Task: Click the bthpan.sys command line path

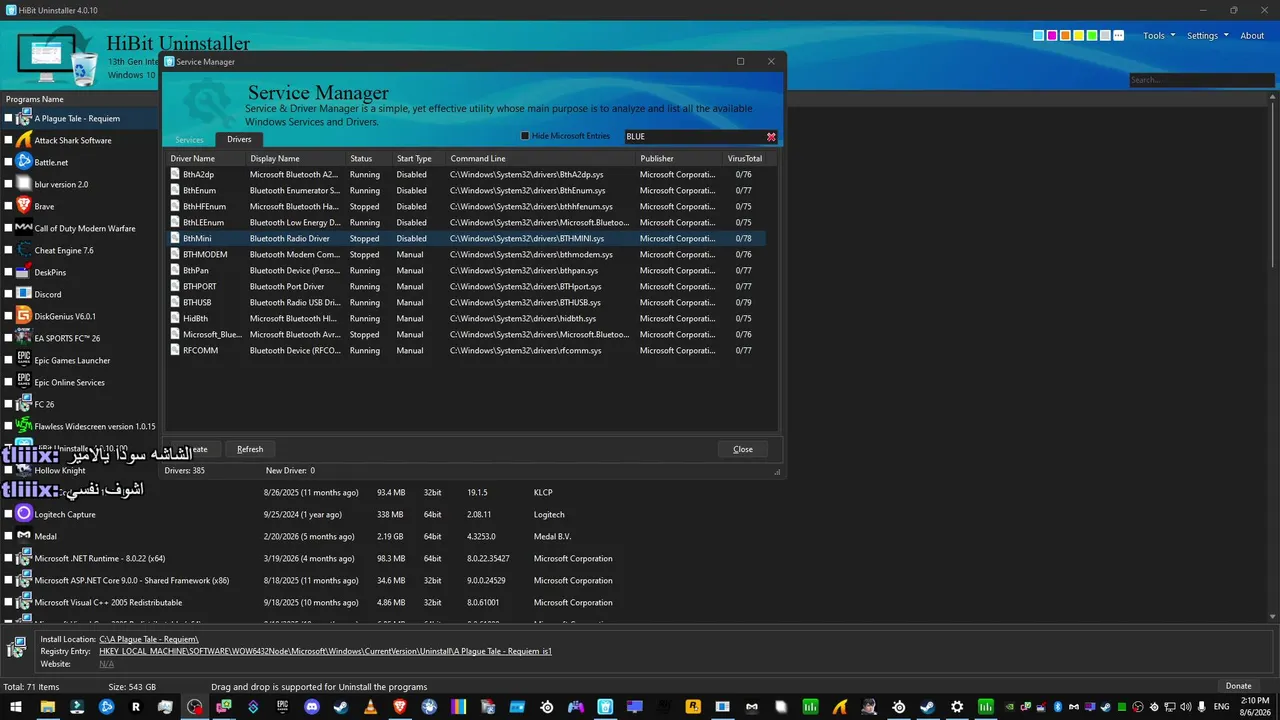Action: coord(524,271)
